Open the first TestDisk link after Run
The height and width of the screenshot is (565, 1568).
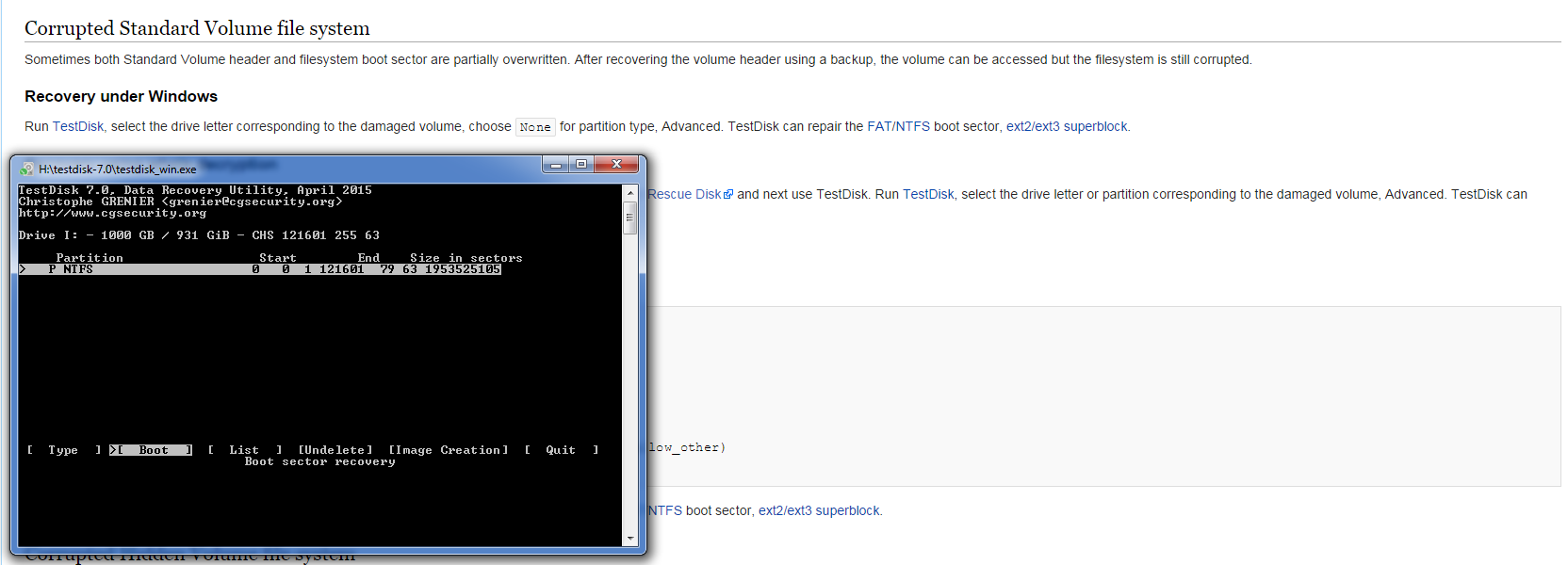(x=78, y=126)
